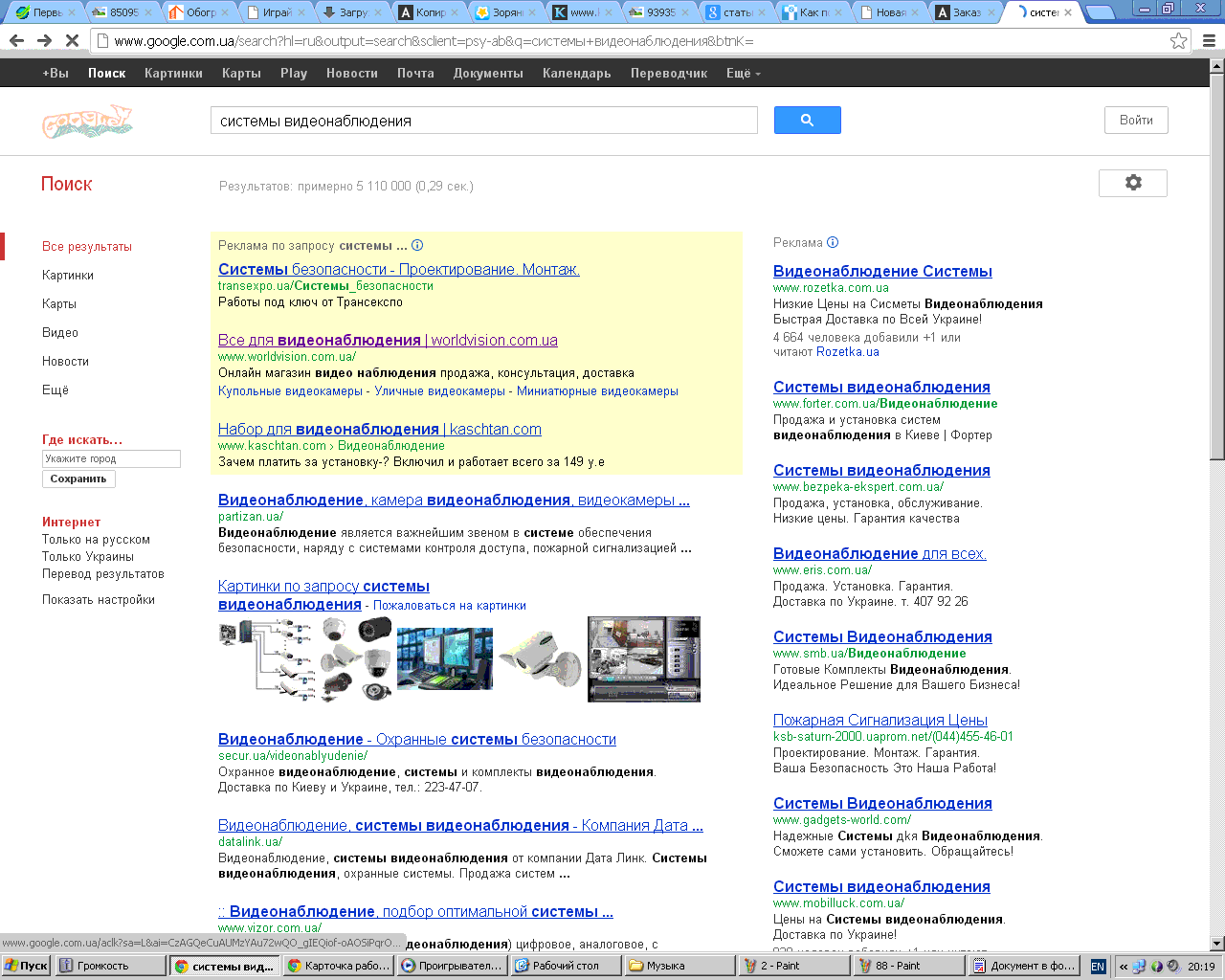The image size is (1225, 980).
Task: Open the 'Пожарная Сигнализация Цены' ad link
Action: 880,720
